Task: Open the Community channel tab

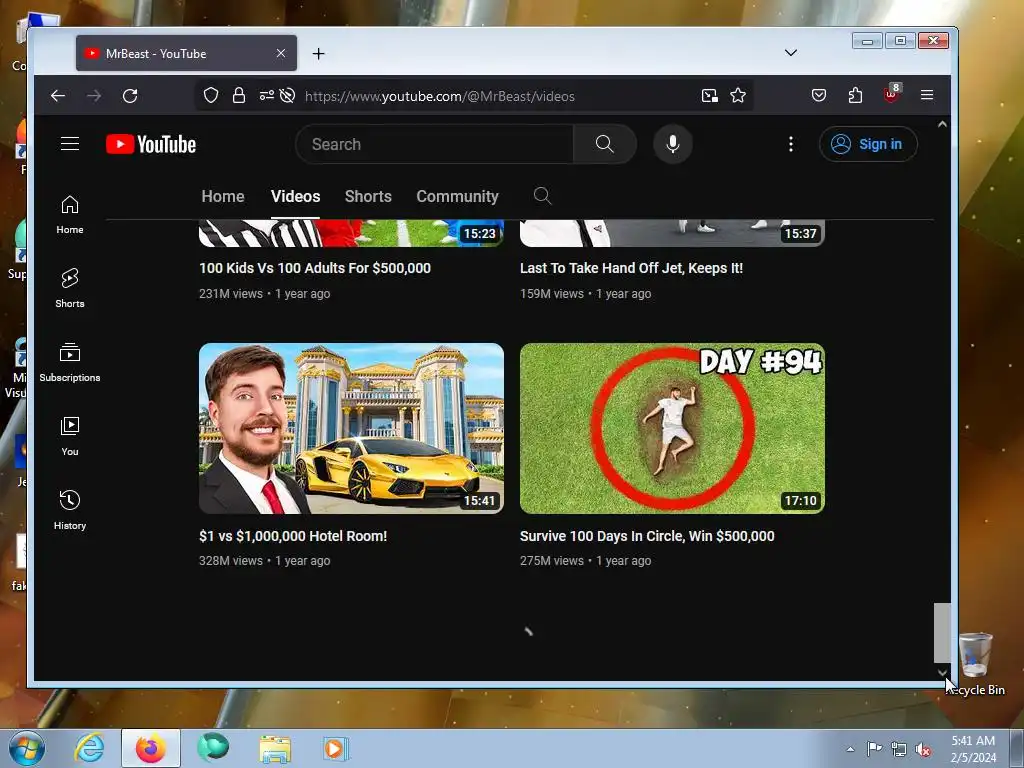Action: 457,197
